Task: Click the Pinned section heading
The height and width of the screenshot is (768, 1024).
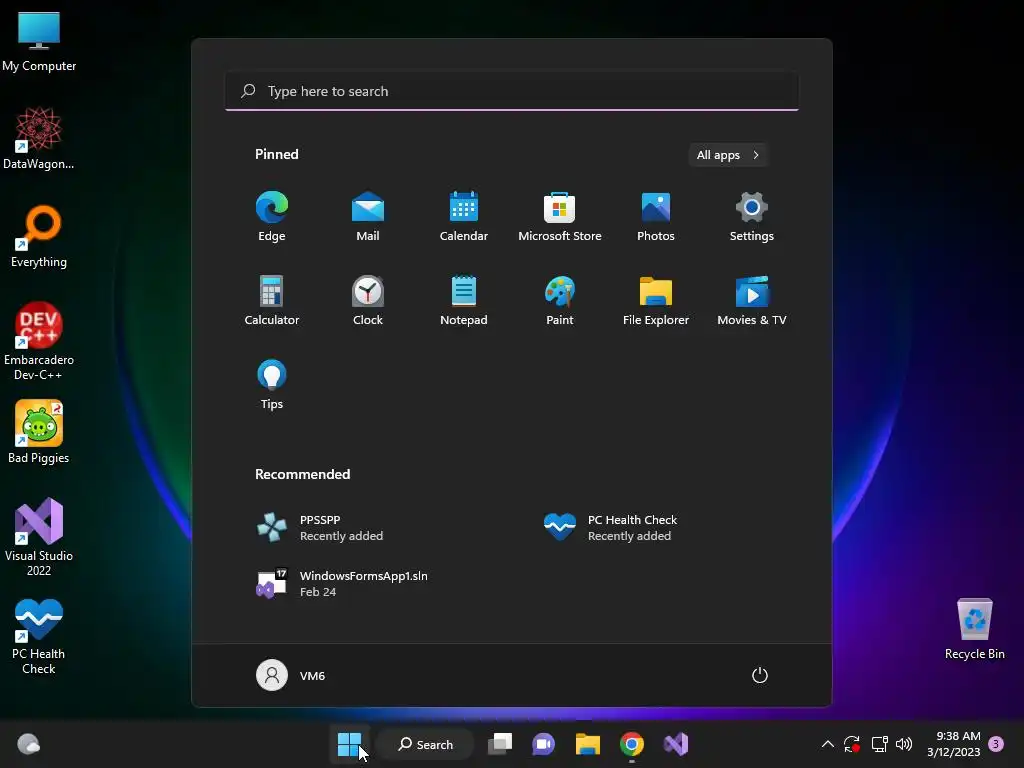Action: (x=276, y=154)
